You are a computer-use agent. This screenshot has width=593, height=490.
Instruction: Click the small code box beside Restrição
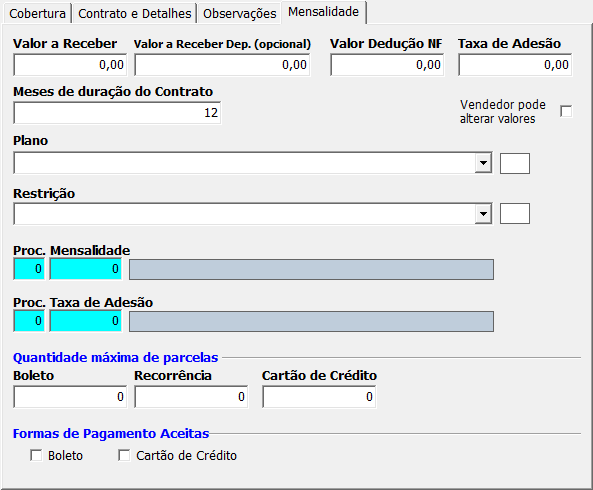[515, 214]
